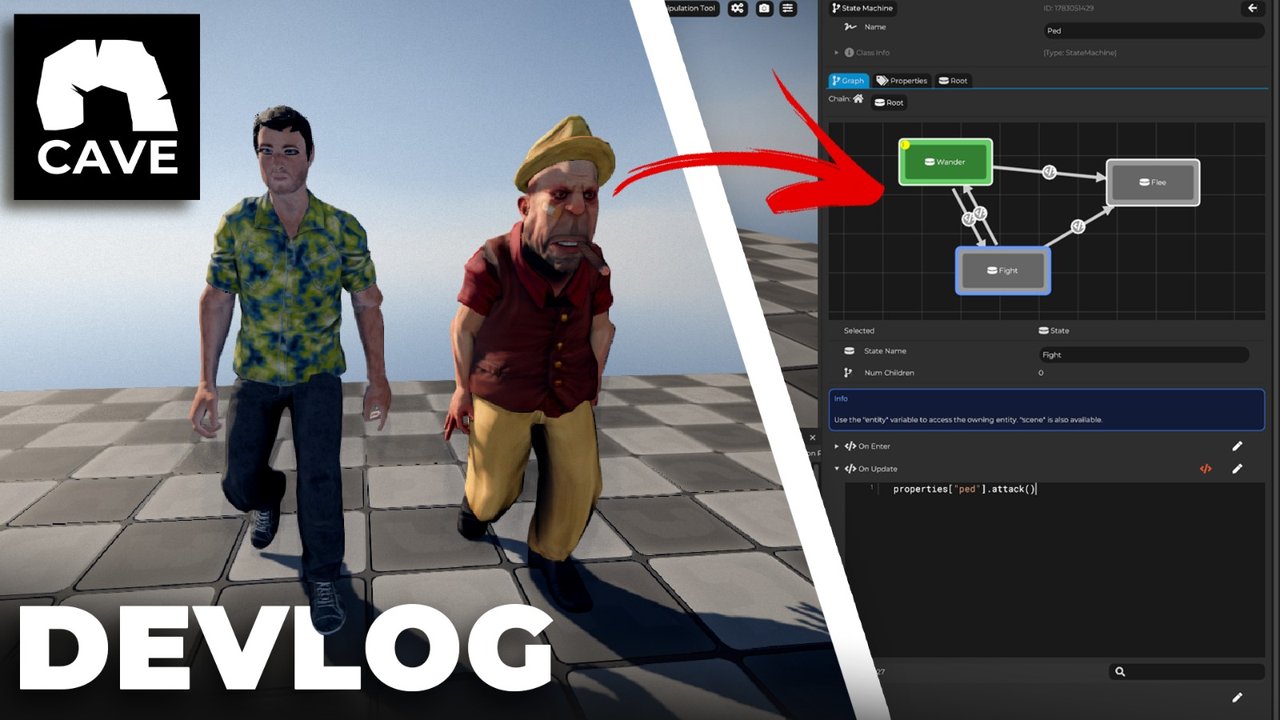Click the State Machine header button
The width and height of the screenshot is (1280, 720).
tap(862, 8)
